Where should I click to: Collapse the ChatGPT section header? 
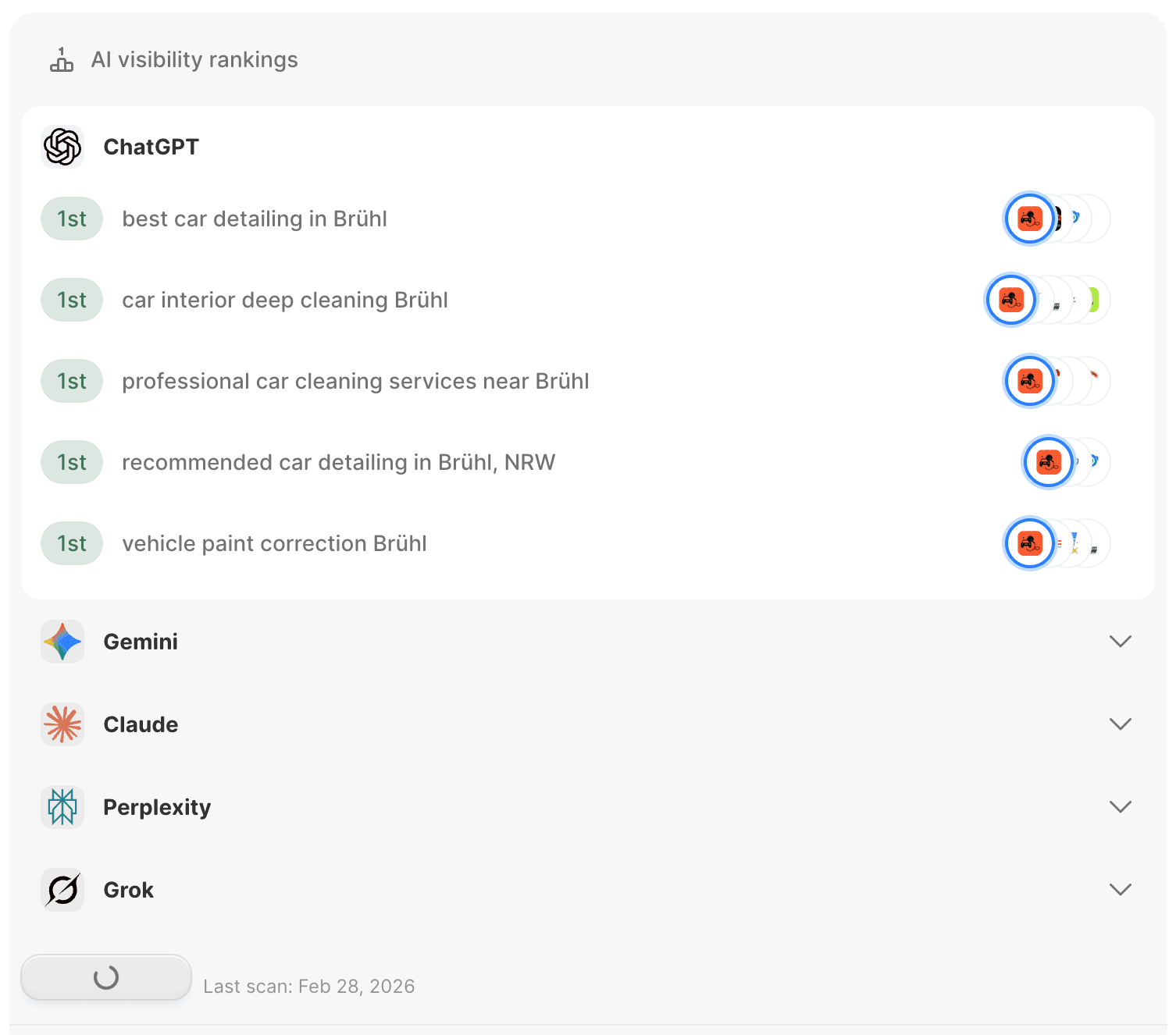coord(151,147)
